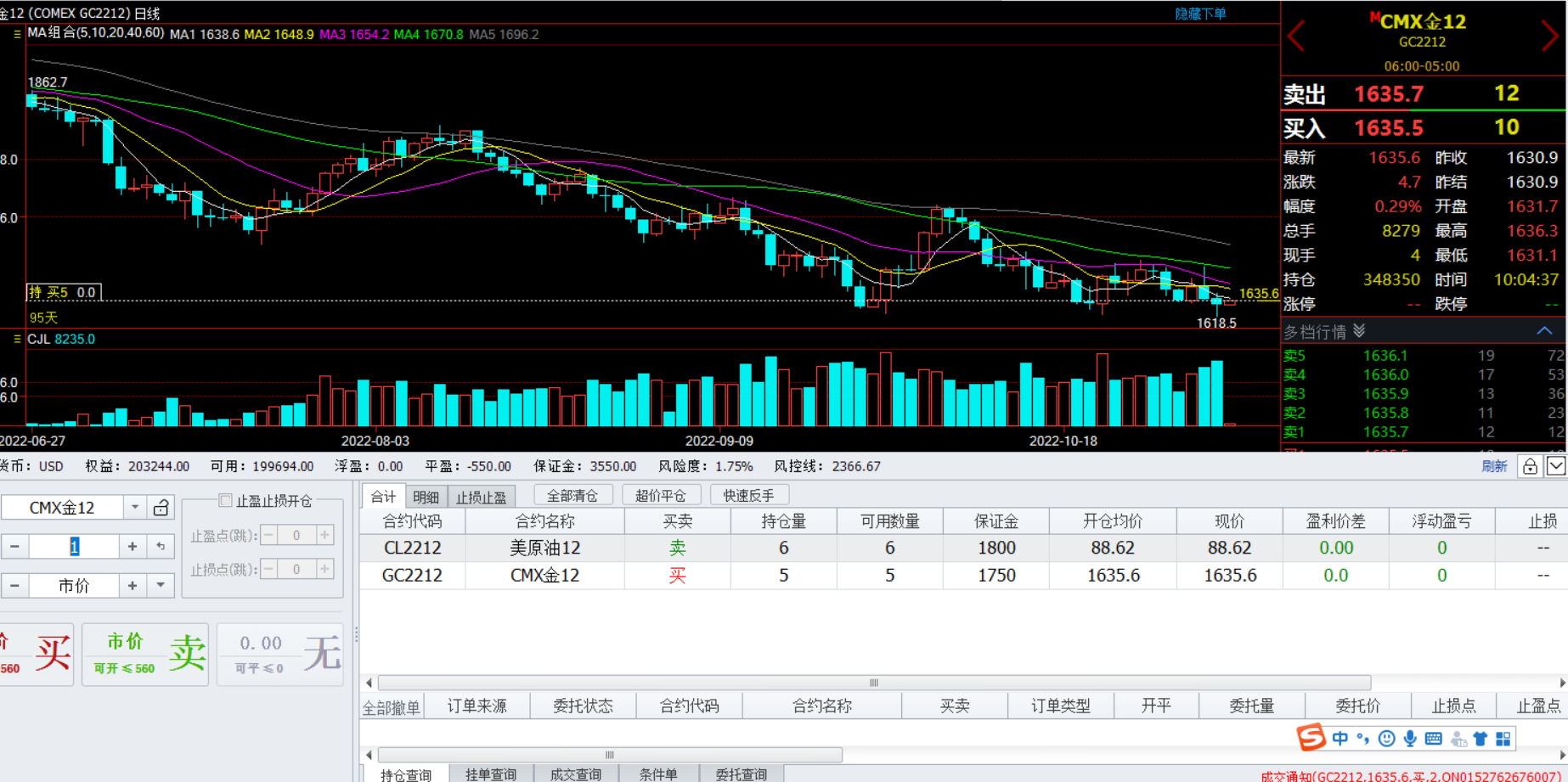Click the order quantity input field
Image resolution: width=1568 pixels, height=782 pixels.
[74, 547]
